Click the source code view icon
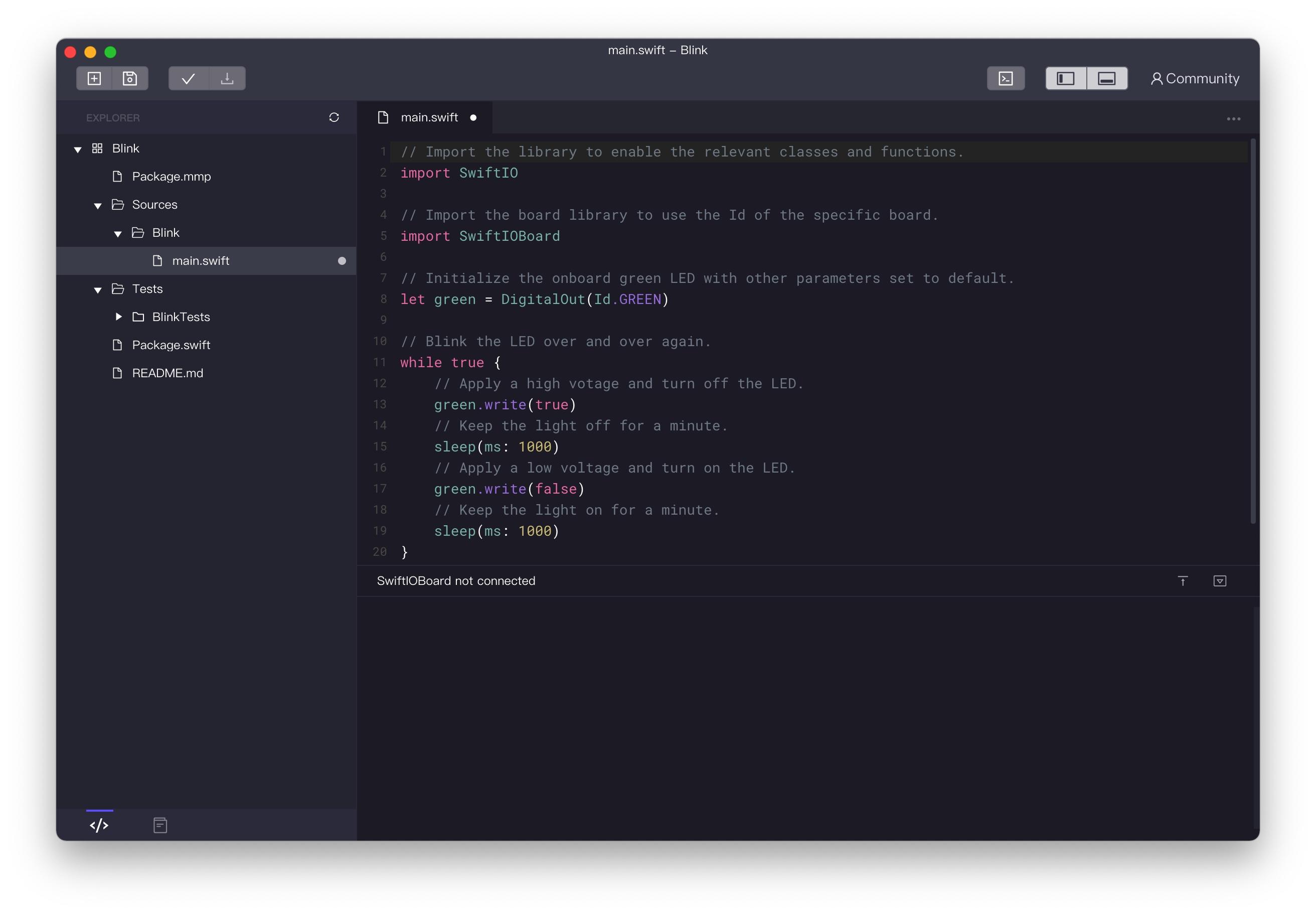The height and width of the screenshot is (915, 1316). click(98, 825)
